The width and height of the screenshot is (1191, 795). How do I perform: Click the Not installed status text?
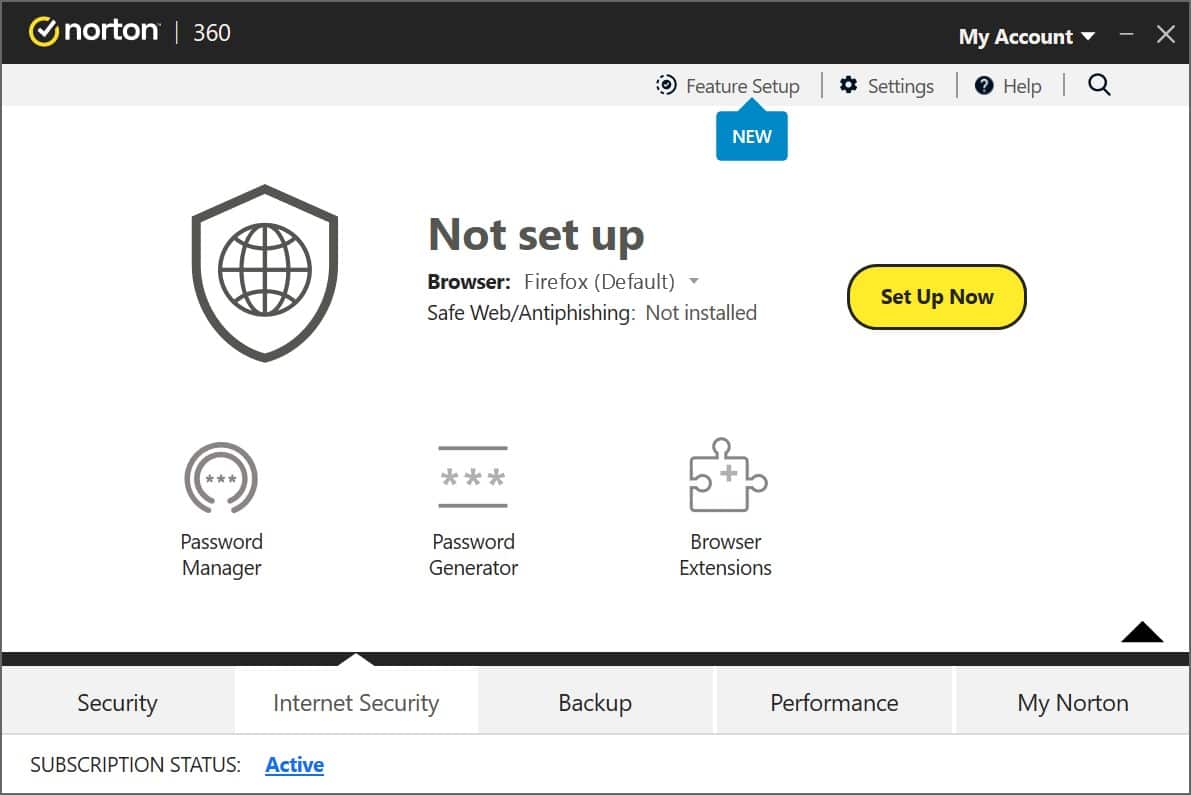pos(700,313)
